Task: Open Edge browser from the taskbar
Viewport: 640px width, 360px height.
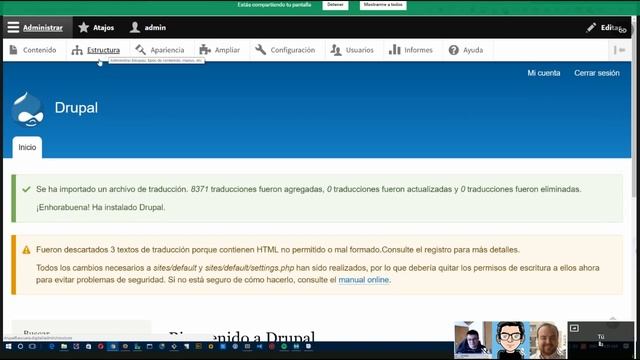Action: [x=51, y=347]
